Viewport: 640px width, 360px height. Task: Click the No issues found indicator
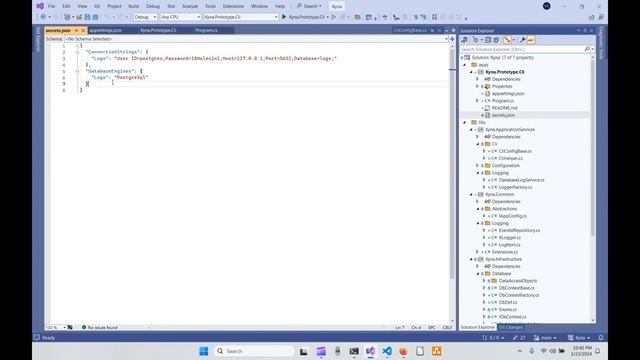pyautogui.click(x=100, y=327)
